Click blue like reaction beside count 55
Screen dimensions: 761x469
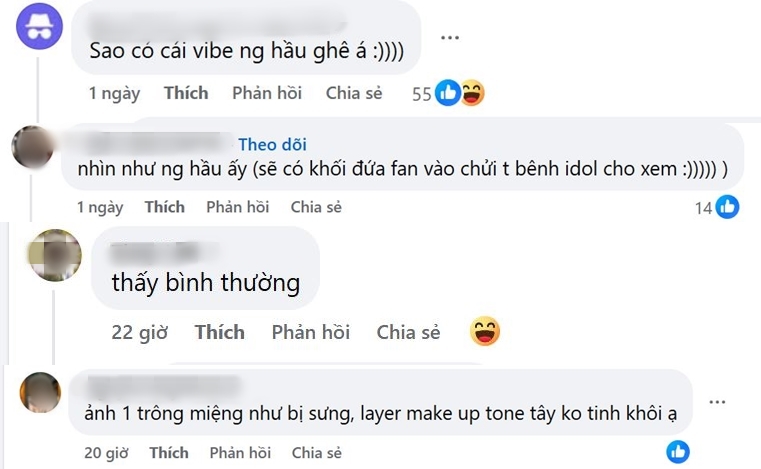(x=447, y=92)
